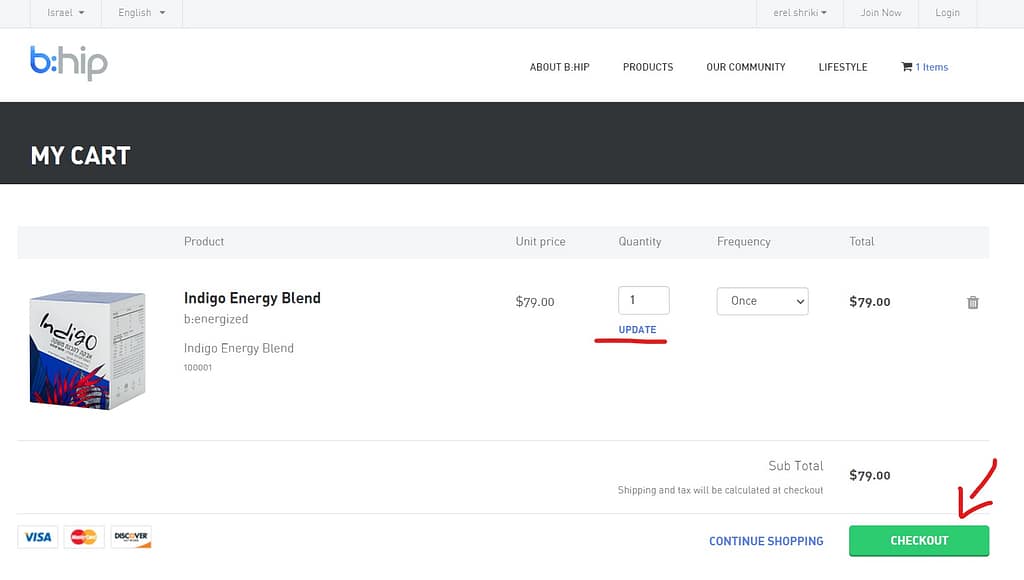This screenshot has height=580, width=1024.
Task: Go to OUR COMMUNITY menu item
Action: pyautogui.click(x=745, y=67)
